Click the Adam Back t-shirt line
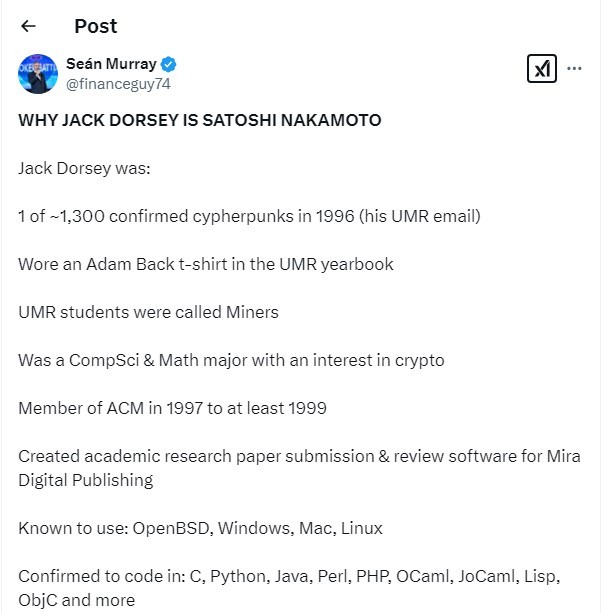The height and width of the screenshot is (613, 602). pyautogui.click(x=206, y=264)
